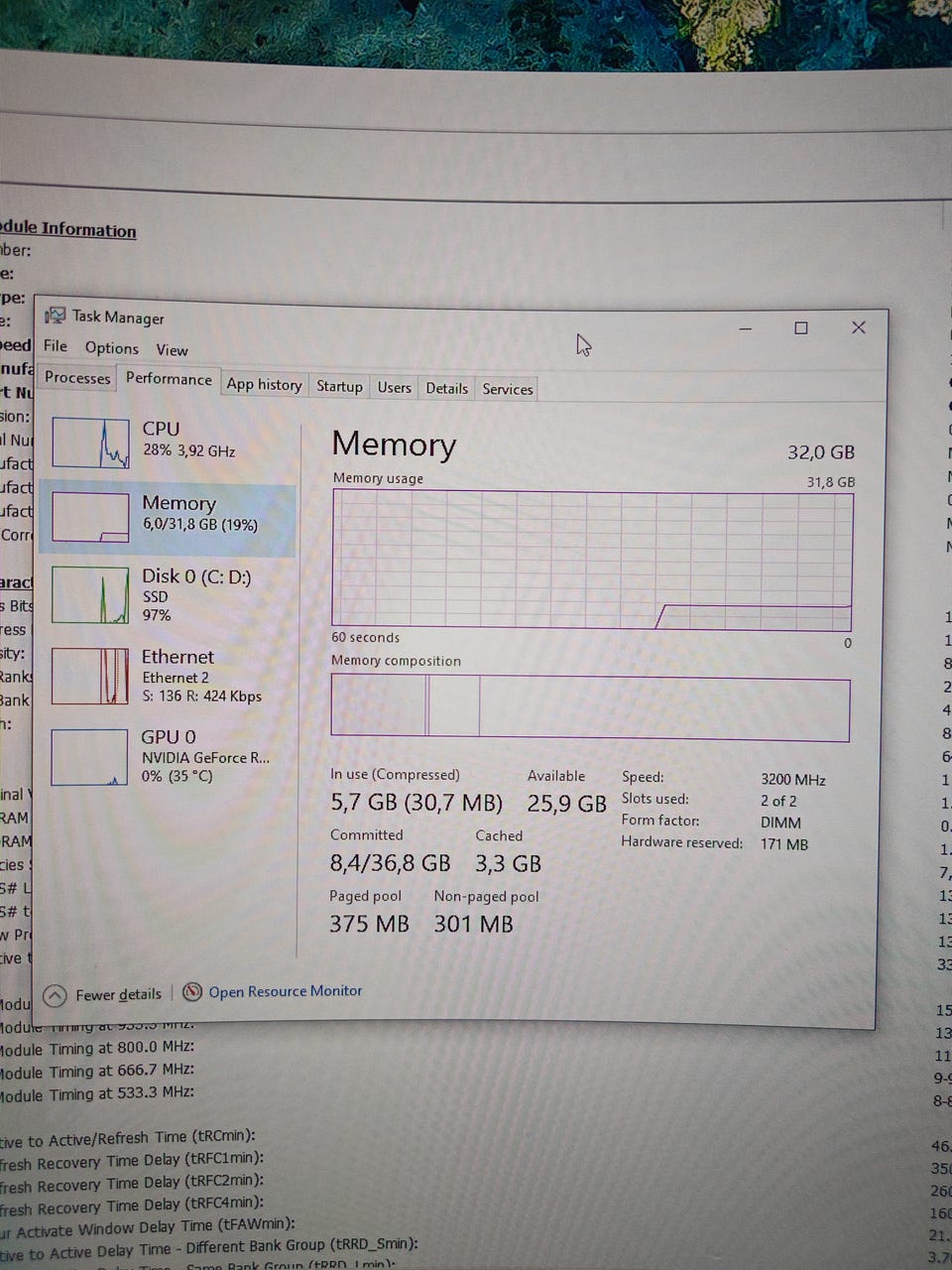Image resolution: width=952 pixels, height=1270 pixels.
Task: Click the Non-paged pool 301 MB value
Action: tap(473, 925)
